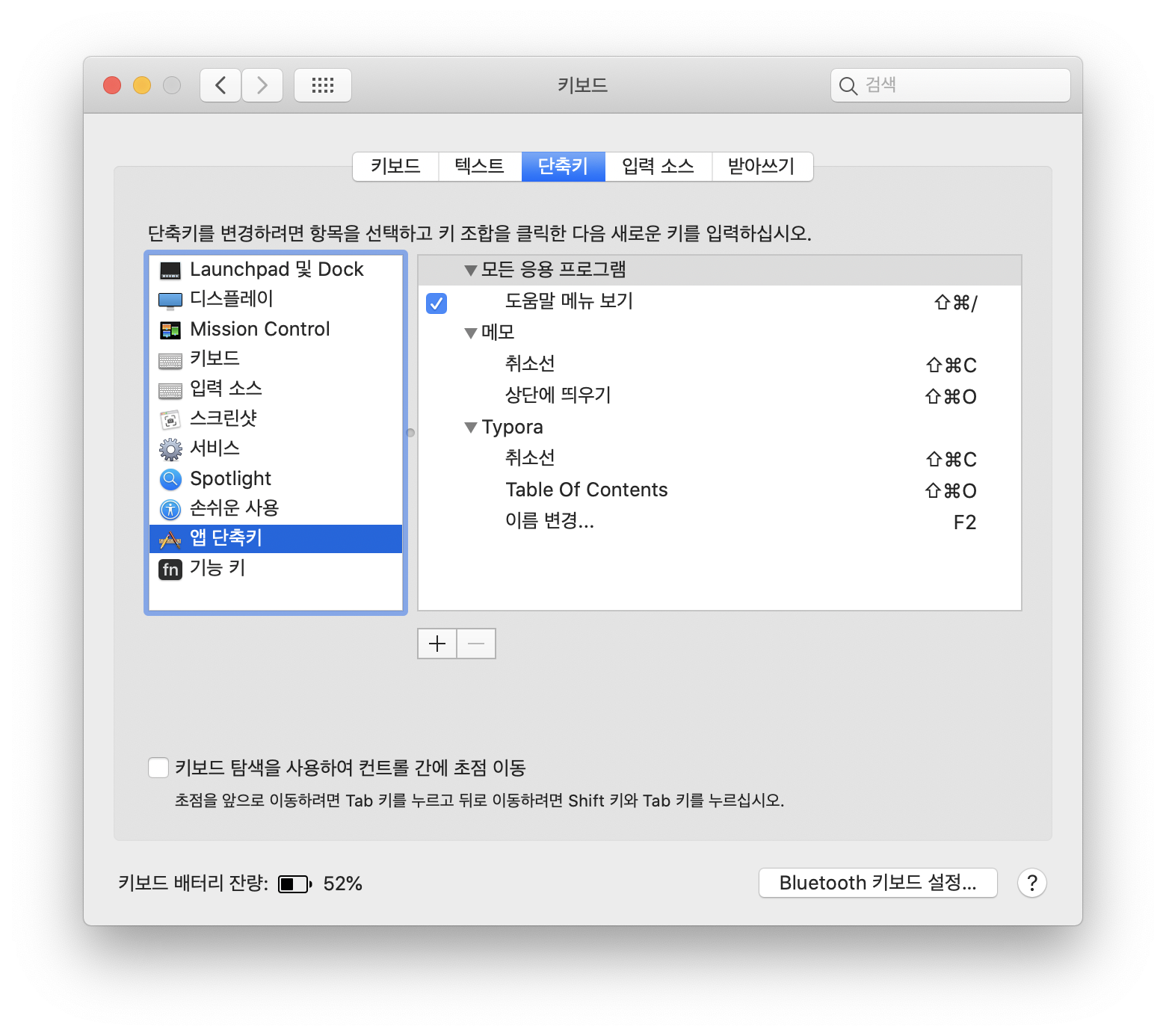The image size is (1166, 1036).
Task: Collapse the 모든 응용 프로그램 group
Action: (x=470, y=271)
